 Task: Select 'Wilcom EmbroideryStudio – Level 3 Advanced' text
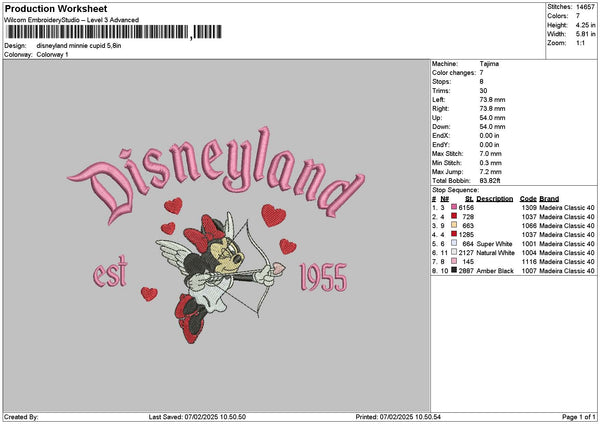72,20
